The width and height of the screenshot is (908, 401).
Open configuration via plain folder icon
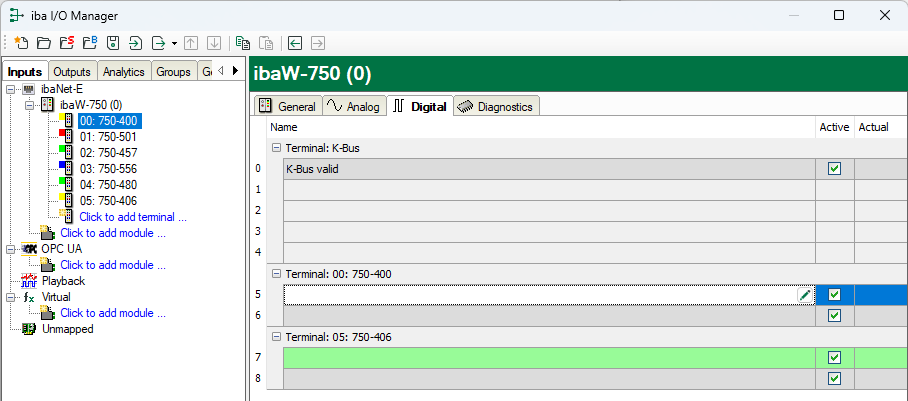pyautogui.click(x=43, y=43)
